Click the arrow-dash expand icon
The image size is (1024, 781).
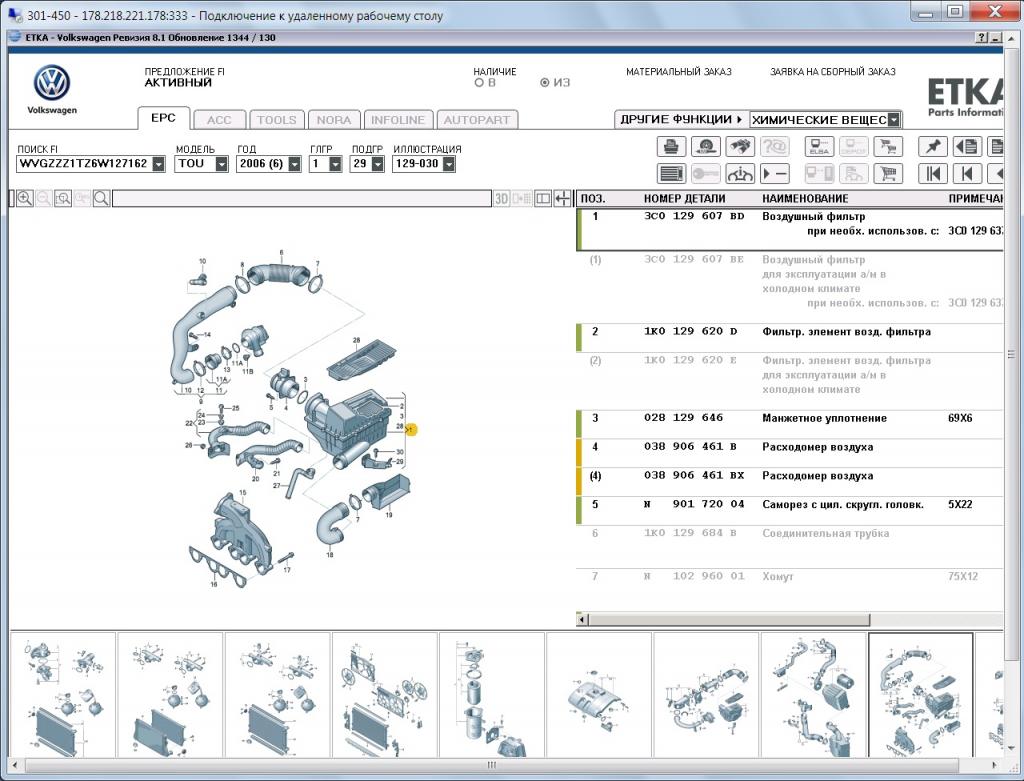pyautogui.click(x=775, y=174)
